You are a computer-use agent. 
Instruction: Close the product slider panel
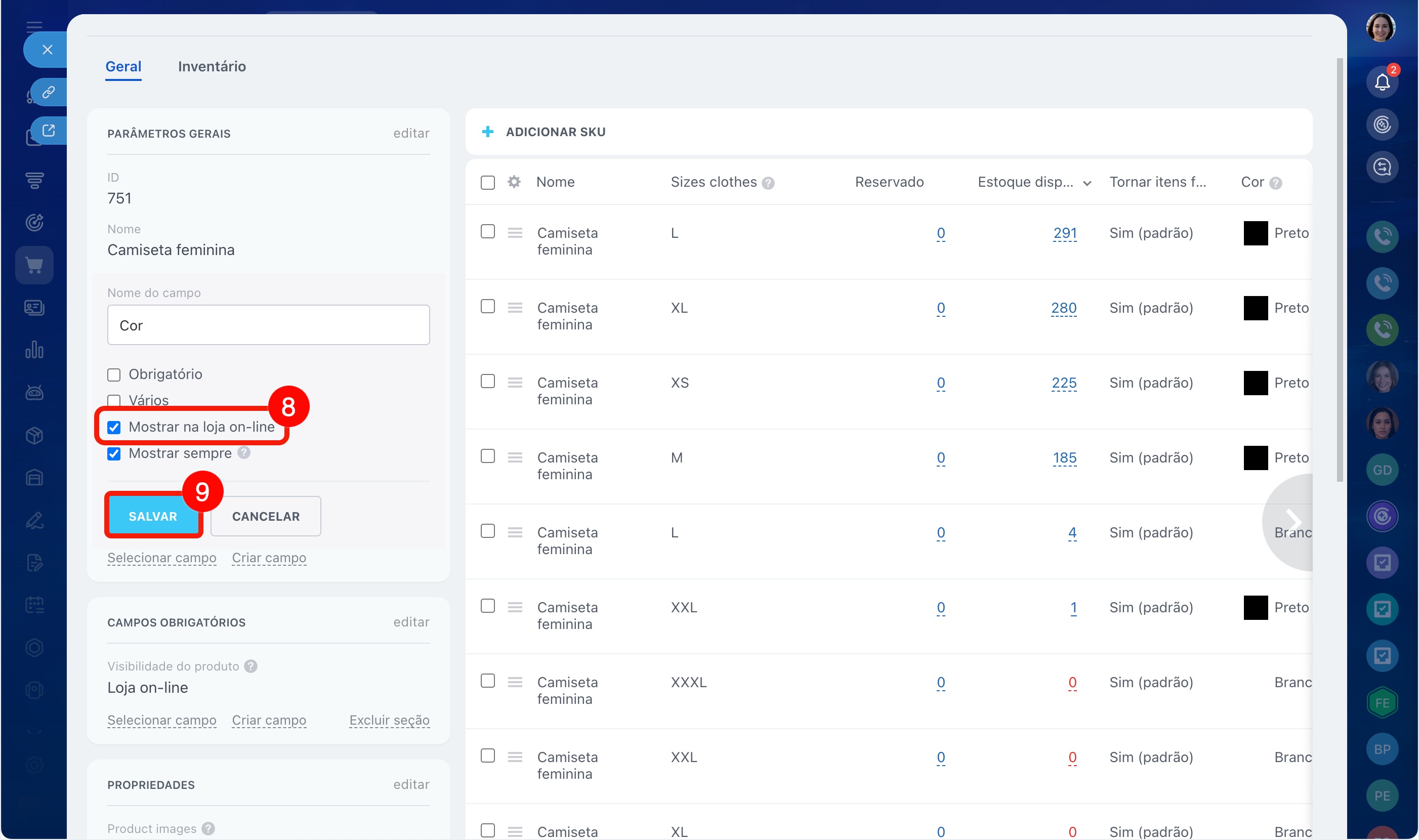(48, 50)
